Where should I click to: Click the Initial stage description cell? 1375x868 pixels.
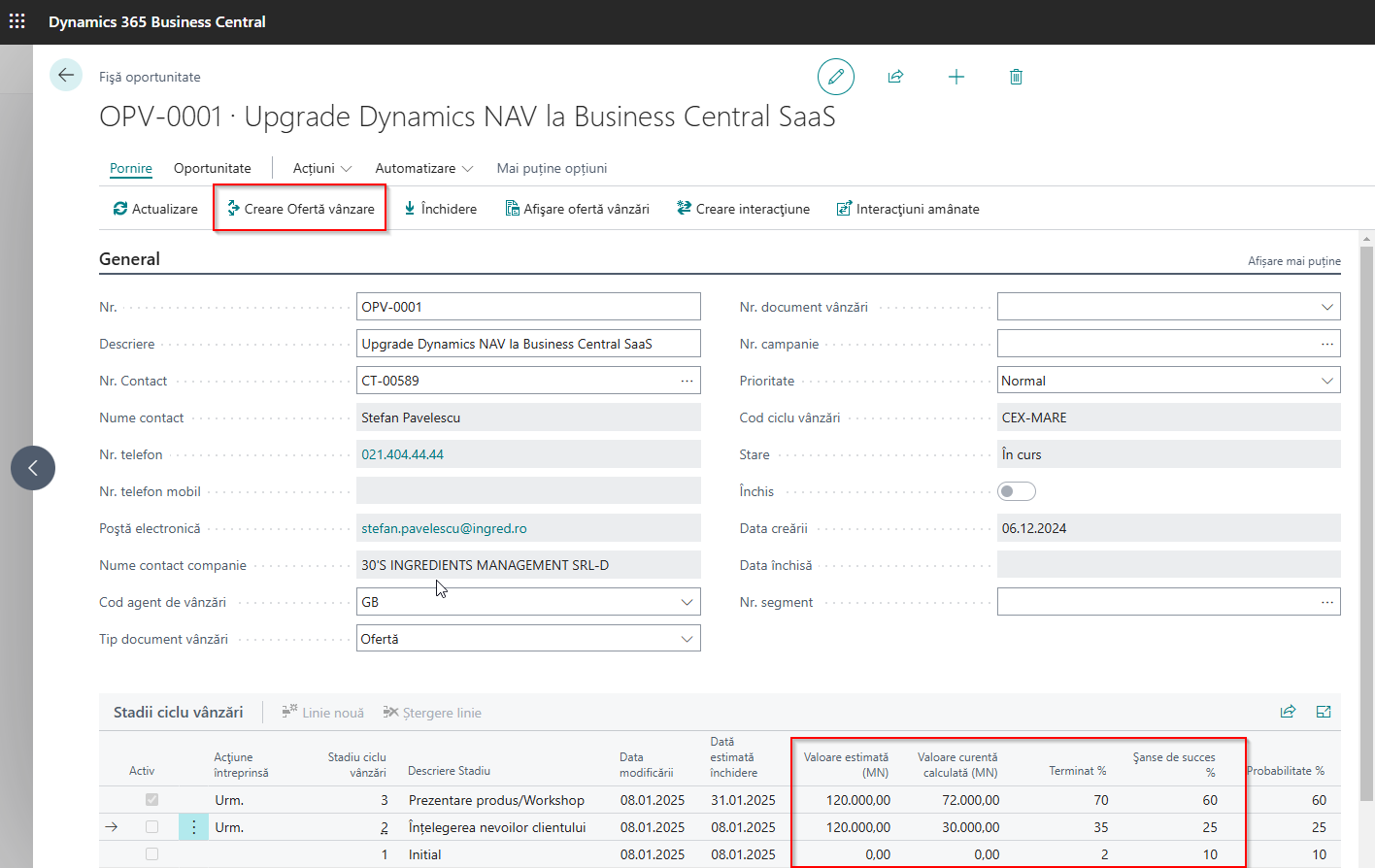(x=424, y=854)
